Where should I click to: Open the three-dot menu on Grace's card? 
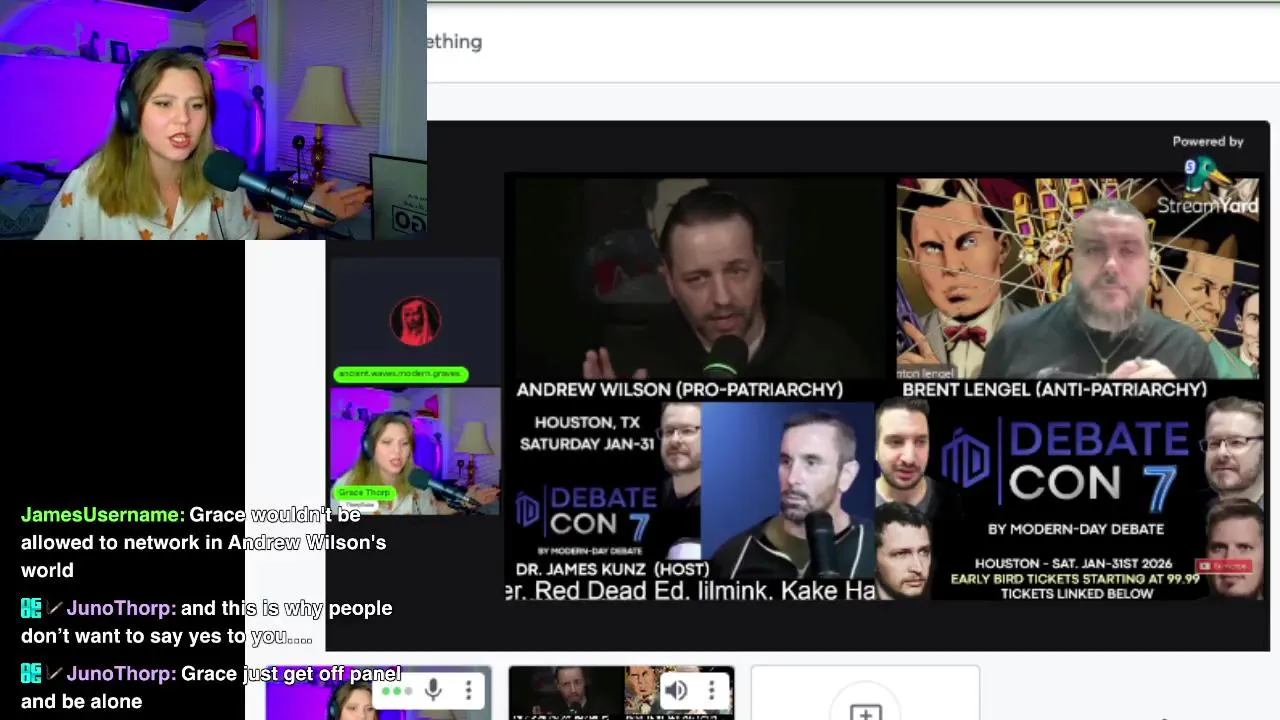click(468, 690)
